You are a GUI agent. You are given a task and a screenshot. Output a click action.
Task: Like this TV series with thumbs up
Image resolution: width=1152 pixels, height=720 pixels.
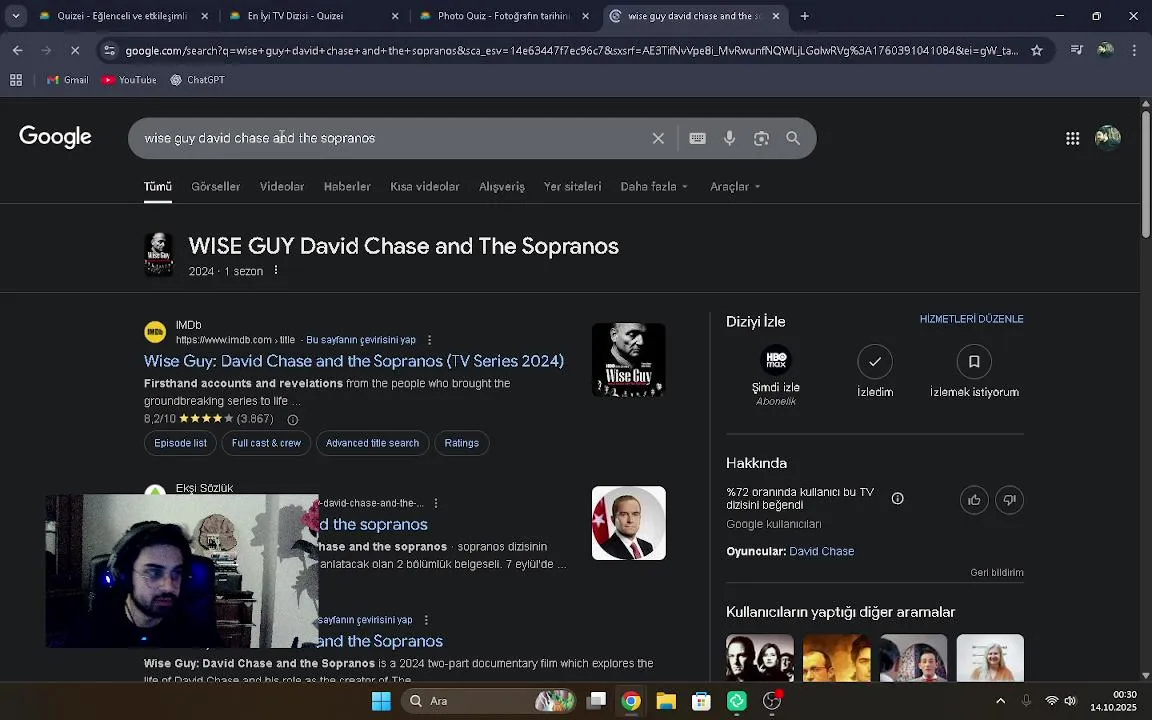click(x=974, y=500)
